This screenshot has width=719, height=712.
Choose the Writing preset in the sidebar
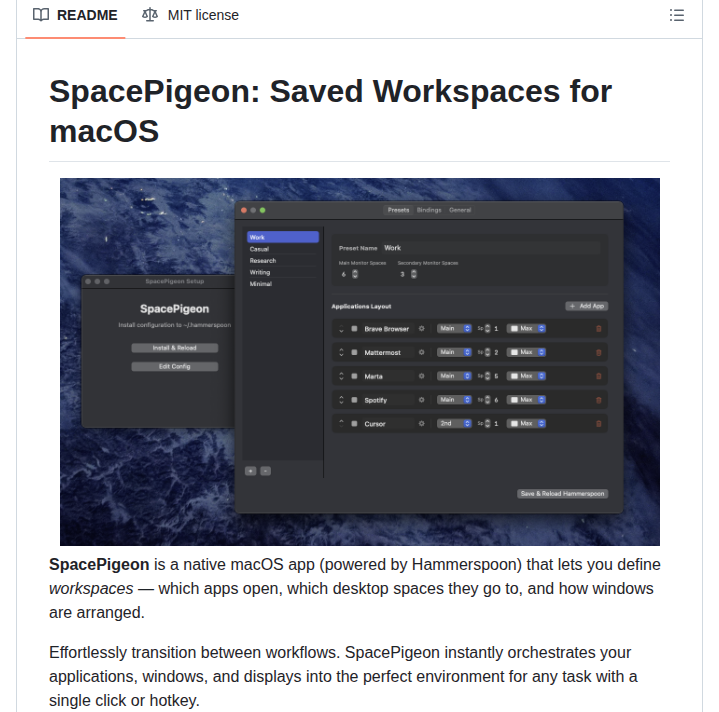[282, 272]
